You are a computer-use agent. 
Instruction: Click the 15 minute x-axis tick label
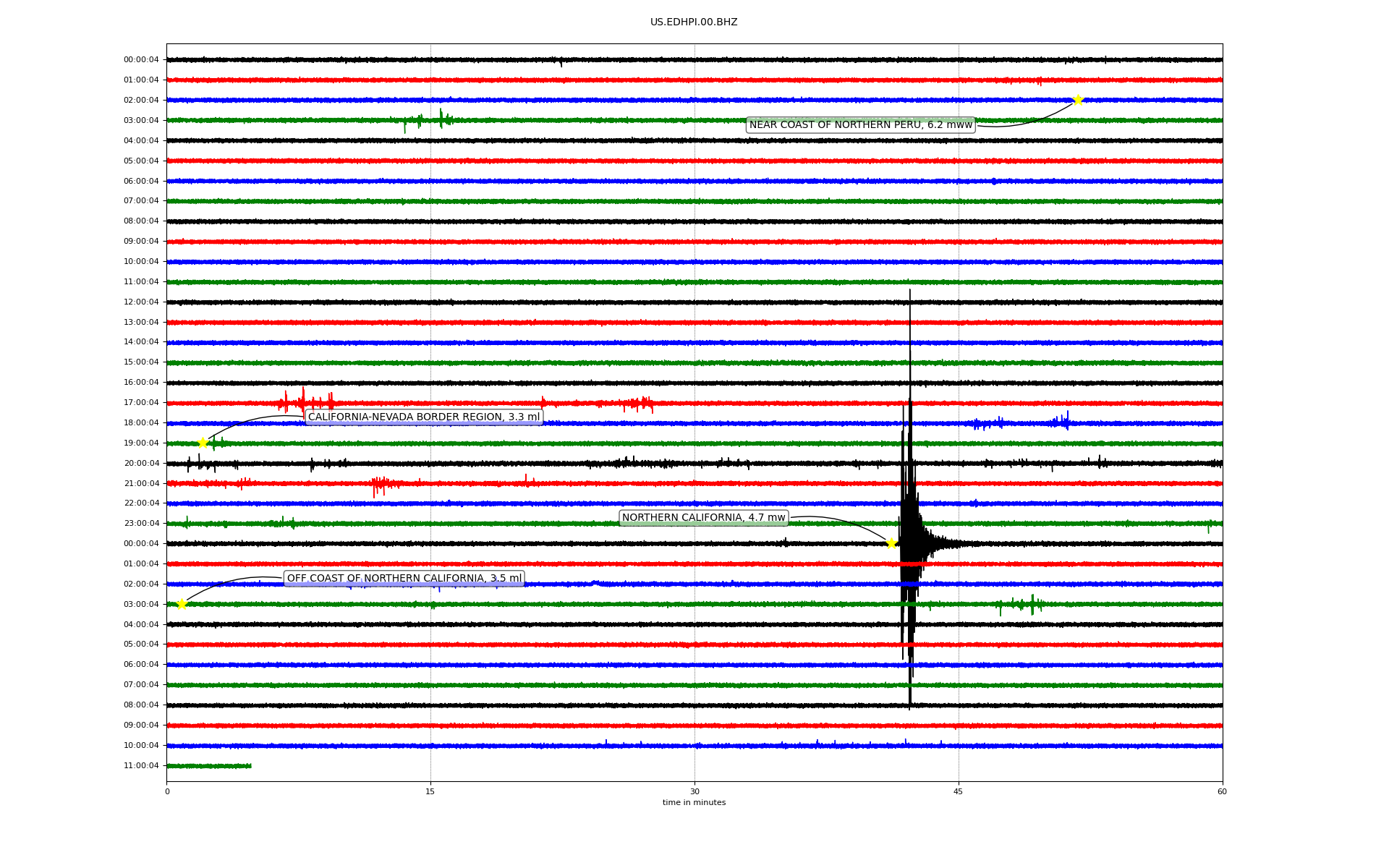(x=430, y=791)
